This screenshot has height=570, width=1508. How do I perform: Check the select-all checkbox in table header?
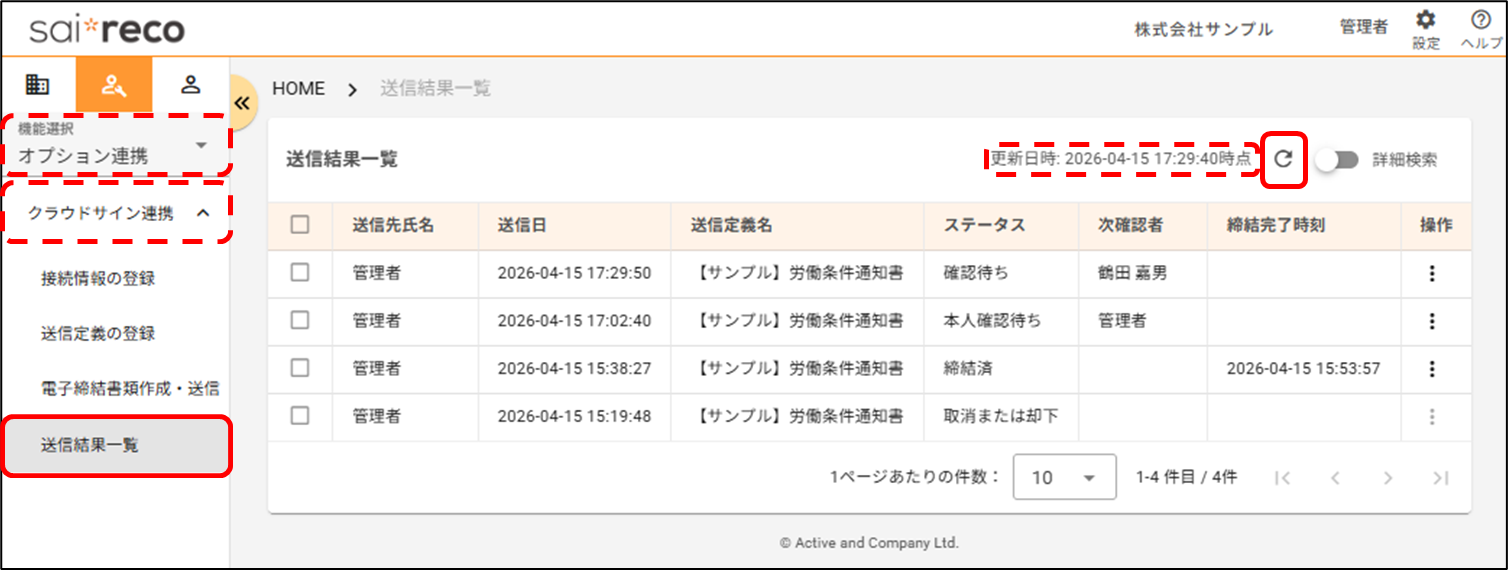coord(300,225)
